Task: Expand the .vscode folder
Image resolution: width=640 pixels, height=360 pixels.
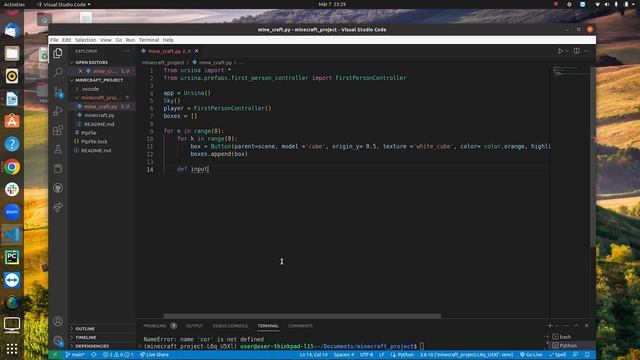Action: coord(91,89)
